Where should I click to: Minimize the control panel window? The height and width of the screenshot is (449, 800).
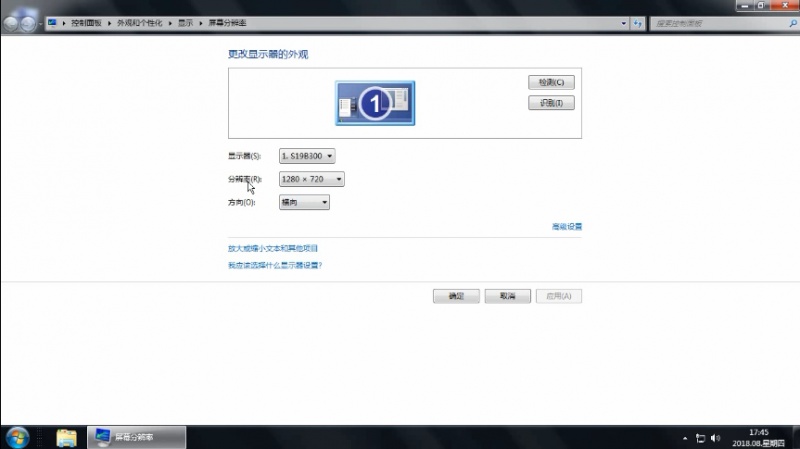[744, 6]
